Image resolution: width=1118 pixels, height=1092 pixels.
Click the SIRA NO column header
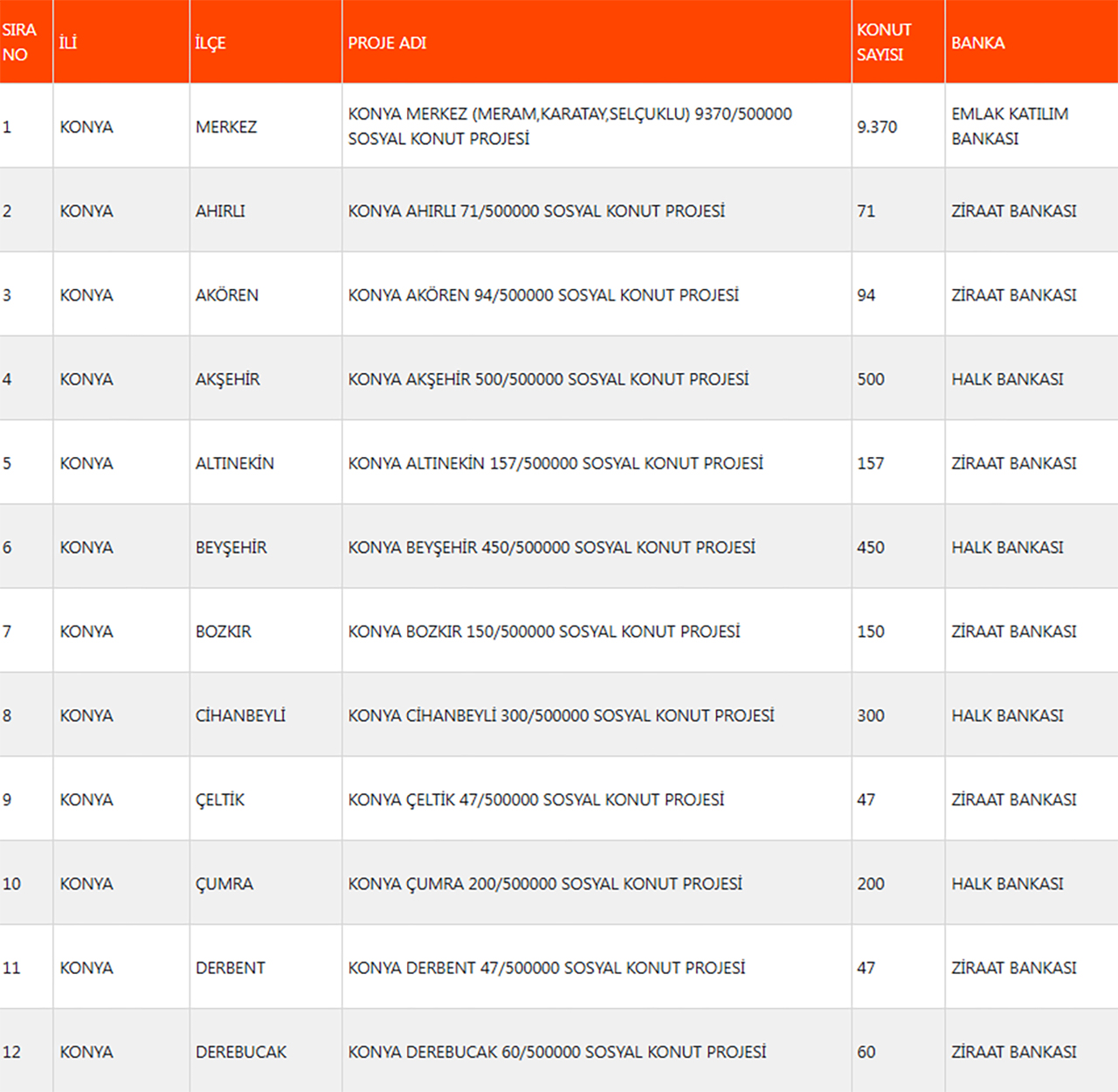(x=19, y=42)
